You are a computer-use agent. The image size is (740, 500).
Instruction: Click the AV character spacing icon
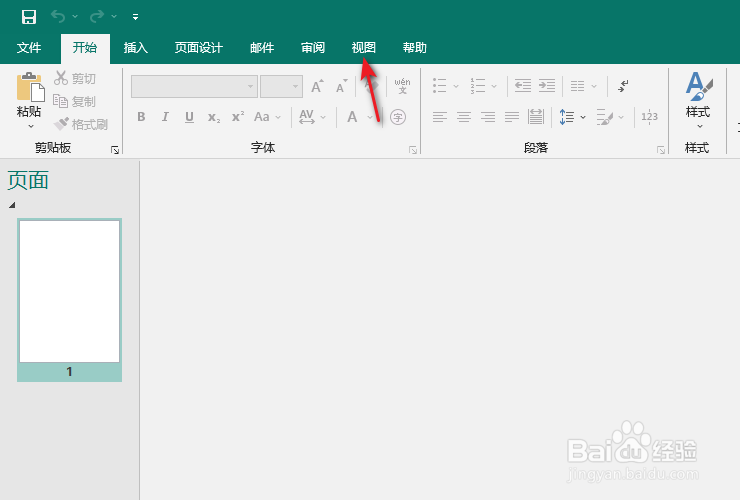[307, 117]
